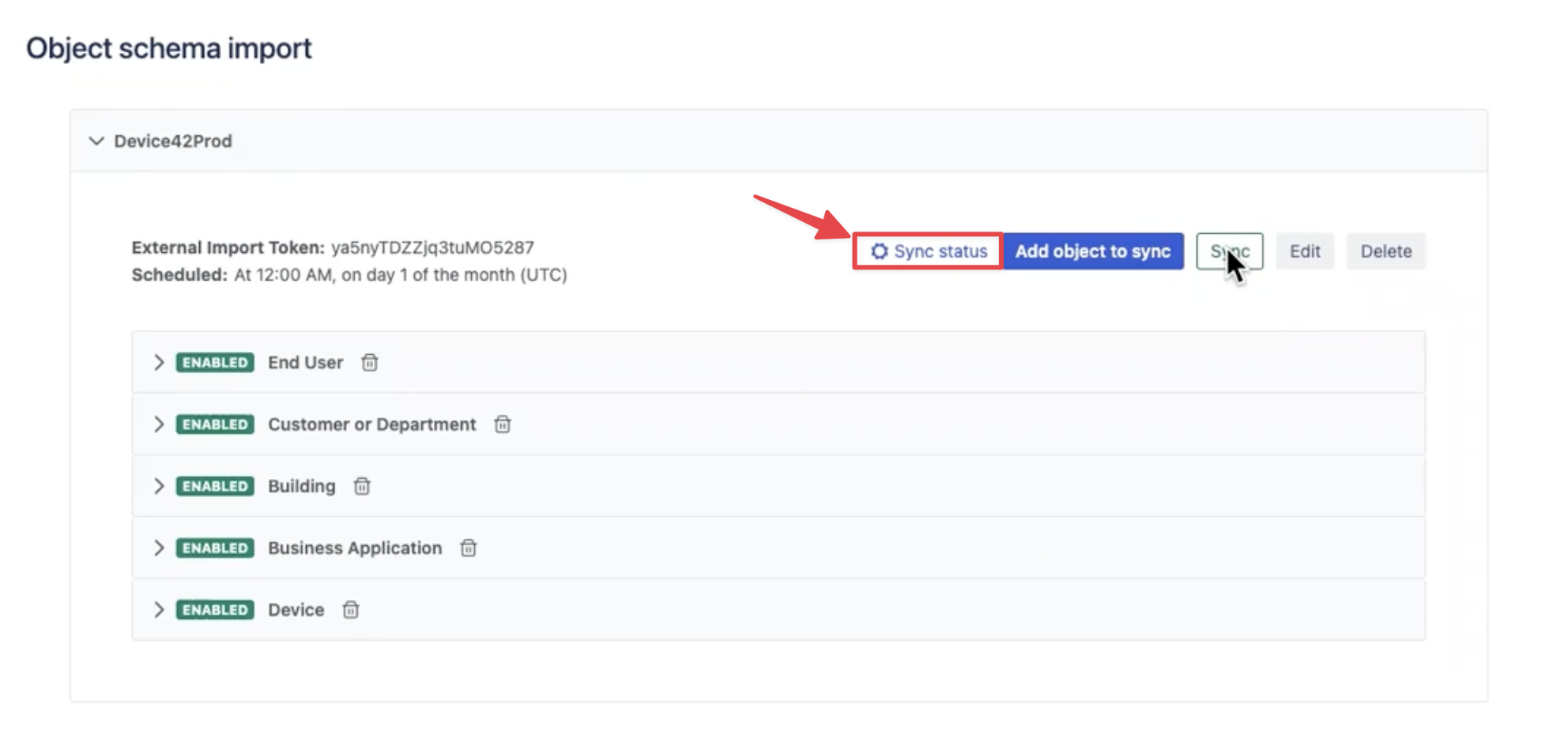Image resolution: width=1568 pixels, height=754 pixels.
Task: Click trash icon next to Customer or Department
Action: click(x=502, y=424)
